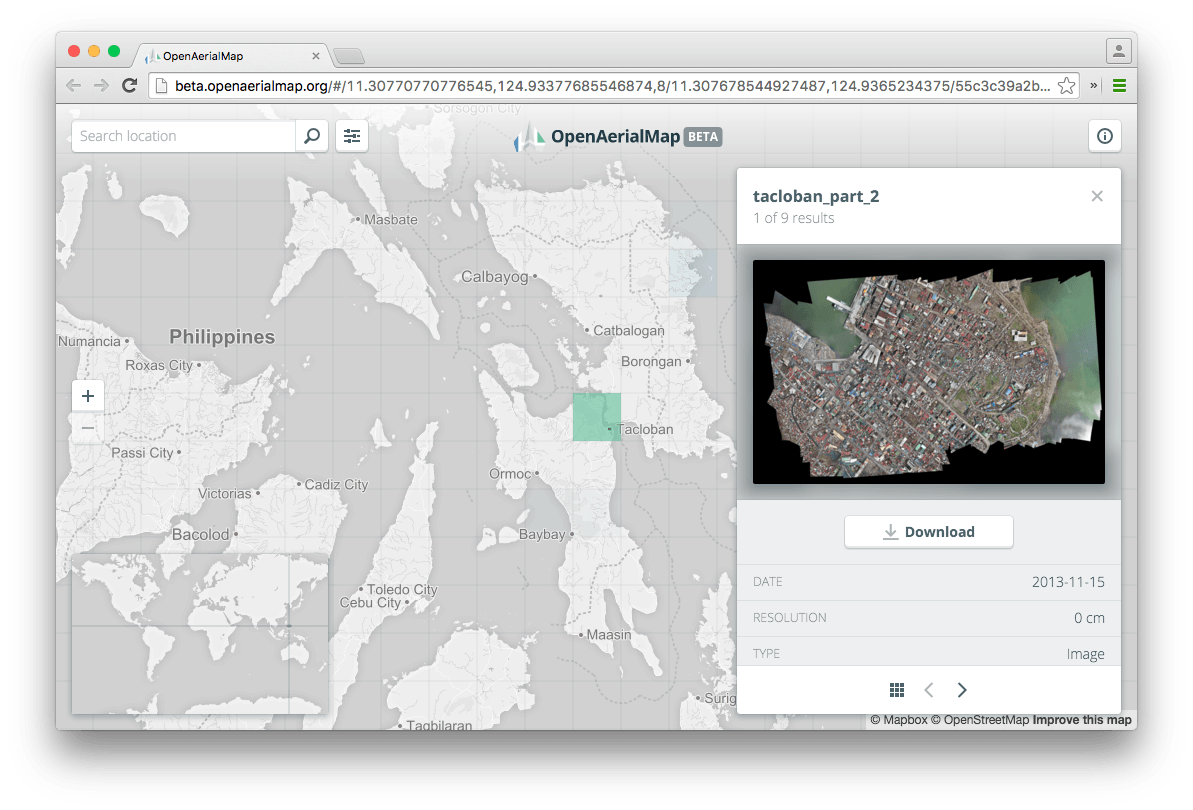Screen dimensions: 1193x810
Task: Open the Chrome user profile button
Action: pos(1118,51)
